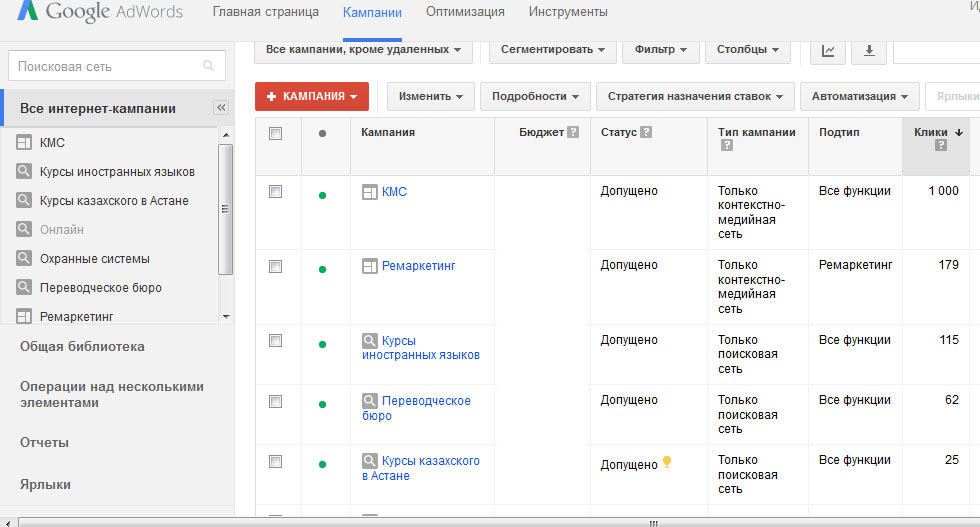This screenshot has height=527, width=980.
Task: Click the help icon under Тип кампании
Action: [726, 146]
